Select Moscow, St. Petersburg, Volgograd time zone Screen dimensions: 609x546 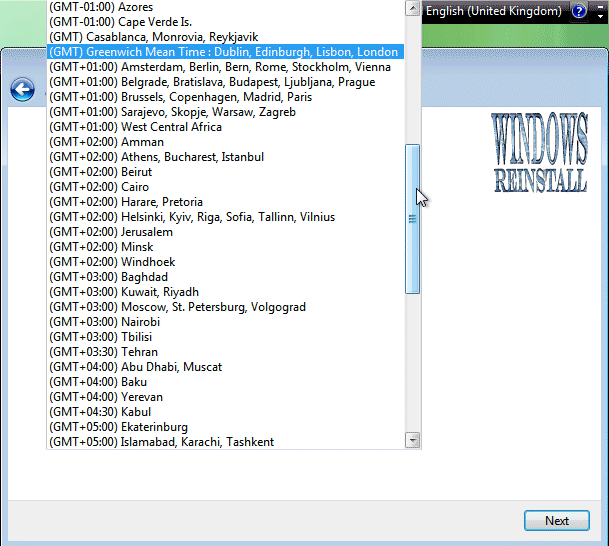pos(177,307)
